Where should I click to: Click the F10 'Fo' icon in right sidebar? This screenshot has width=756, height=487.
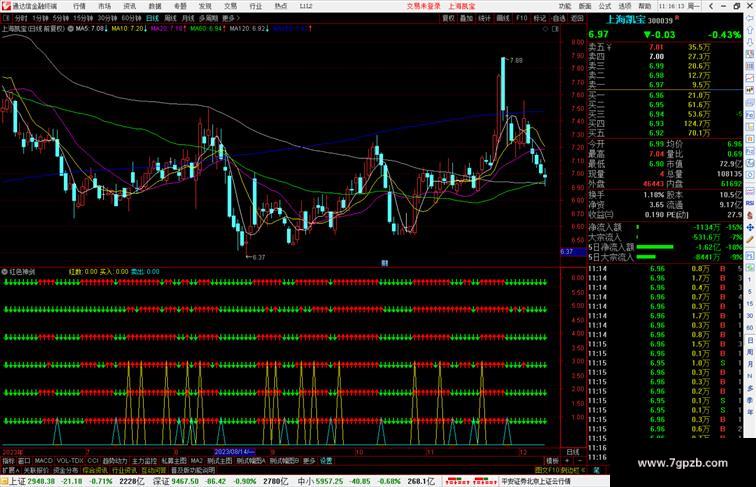[x=750, y=115]
